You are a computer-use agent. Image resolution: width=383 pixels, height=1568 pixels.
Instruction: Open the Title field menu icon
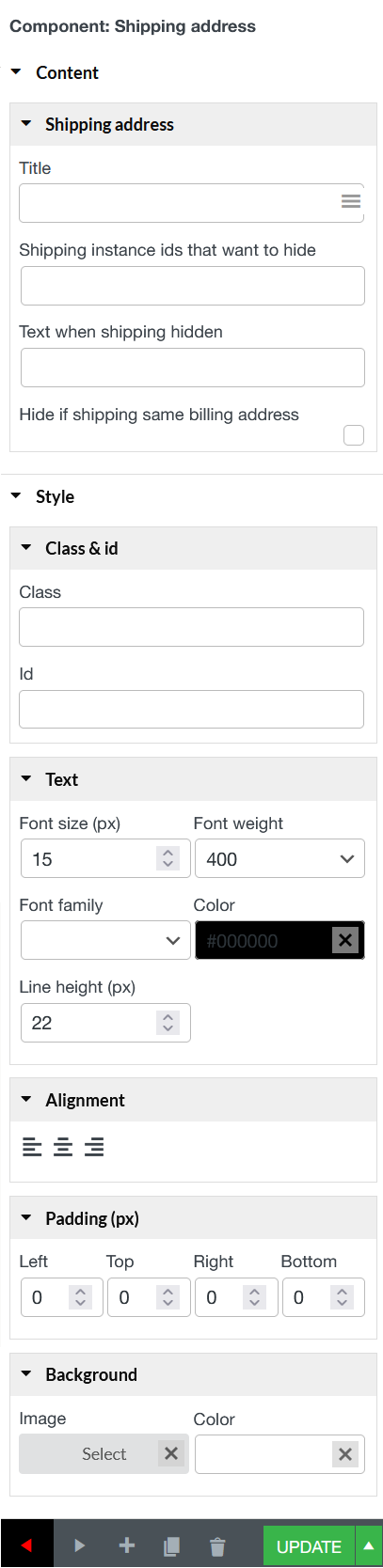click(350, 201)
